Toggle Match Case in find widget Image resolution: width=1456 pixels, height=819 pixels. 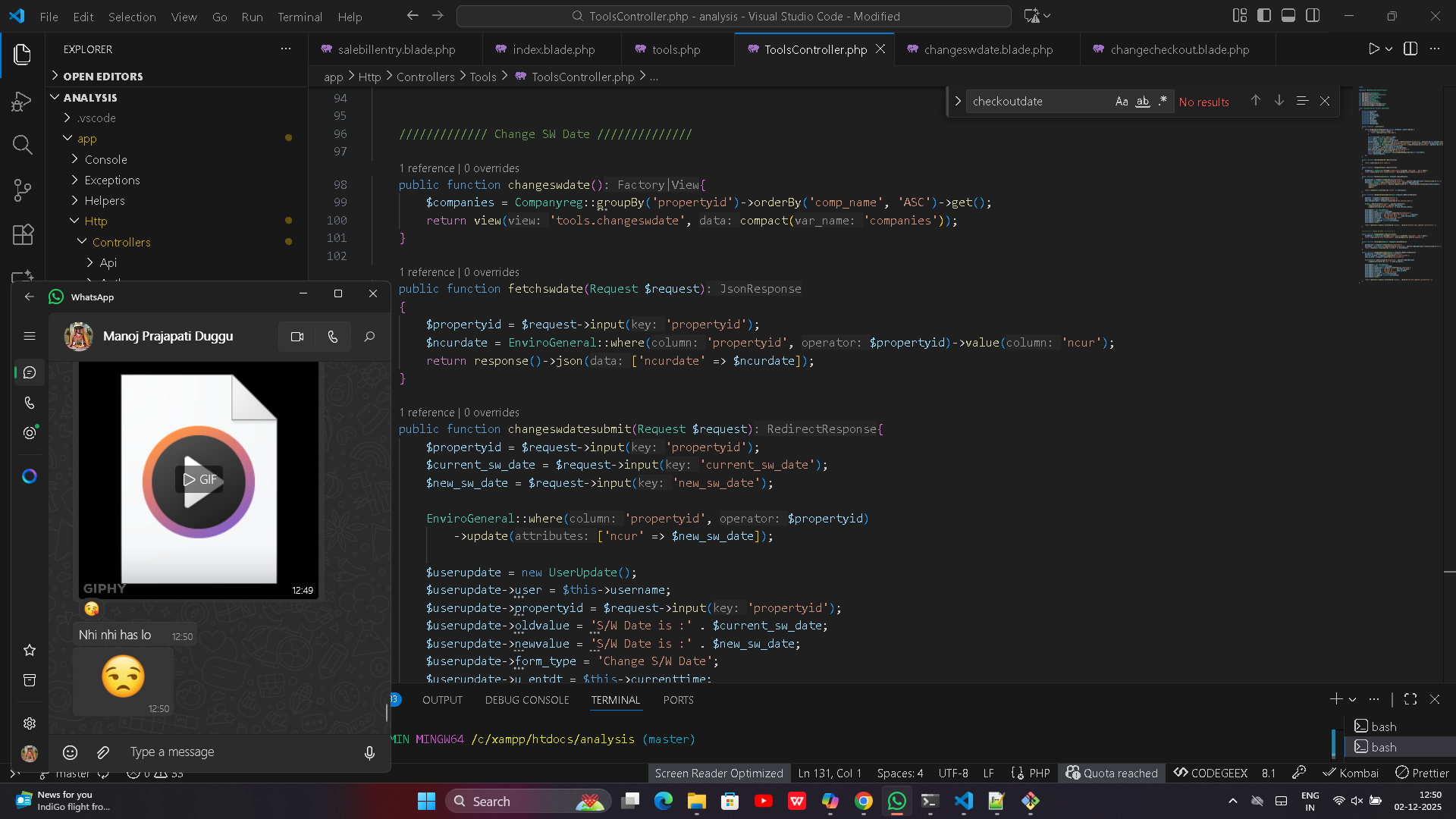pyautogui.click(x=1122, y=101)
